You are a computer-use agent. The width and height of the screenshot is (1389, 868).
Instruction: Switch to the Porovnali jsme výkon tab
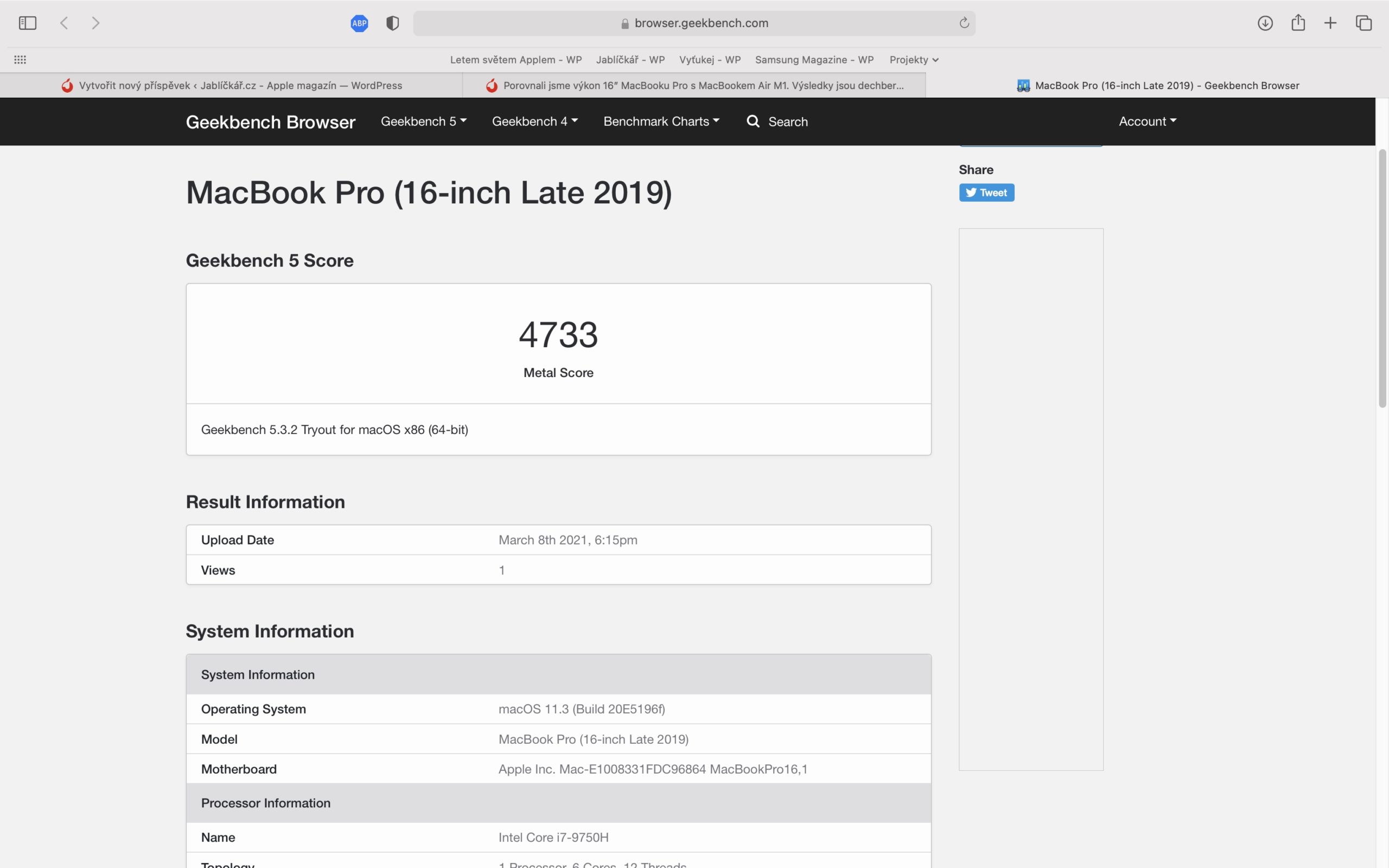pos(694,86)
